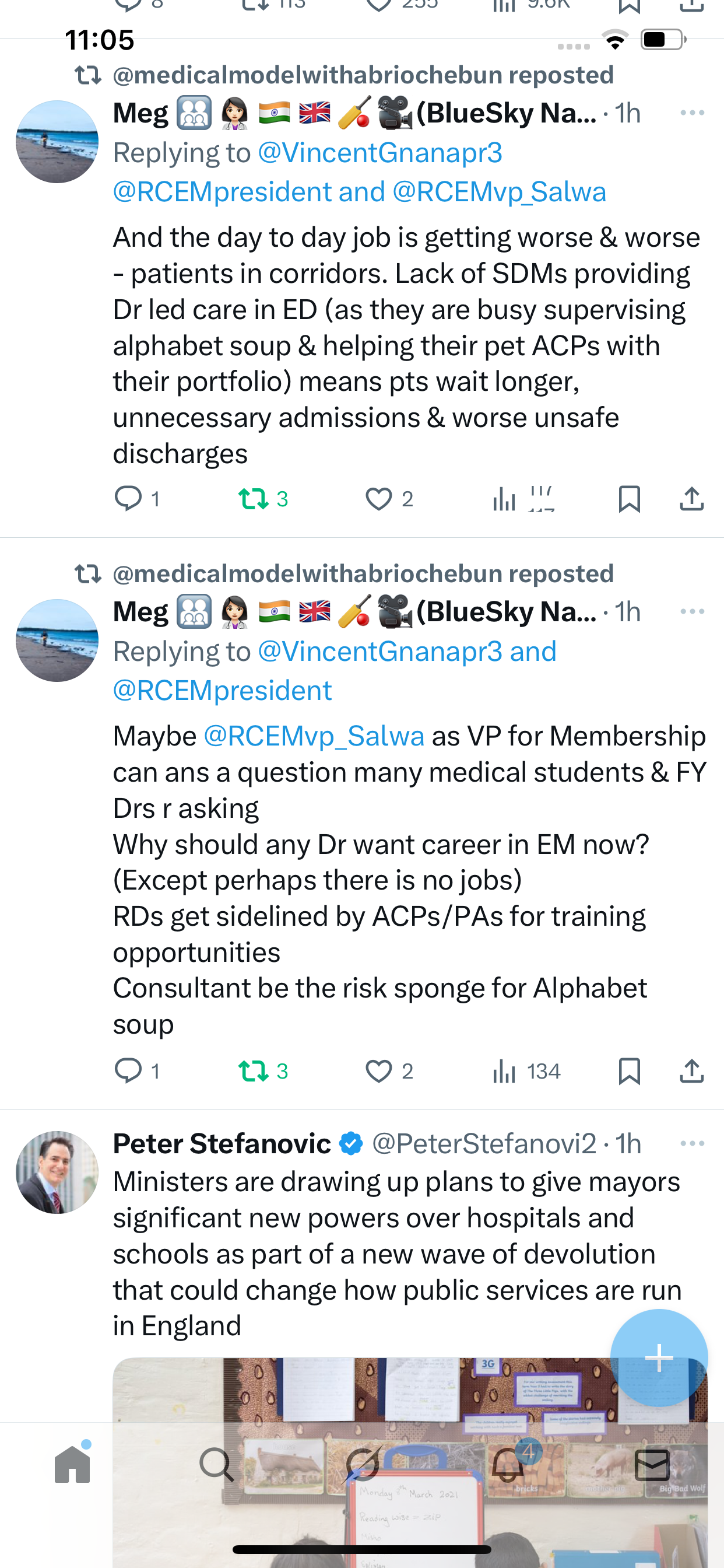Go to the Home tab
Screen dimensions: 724x1568
click(72, 1465)
